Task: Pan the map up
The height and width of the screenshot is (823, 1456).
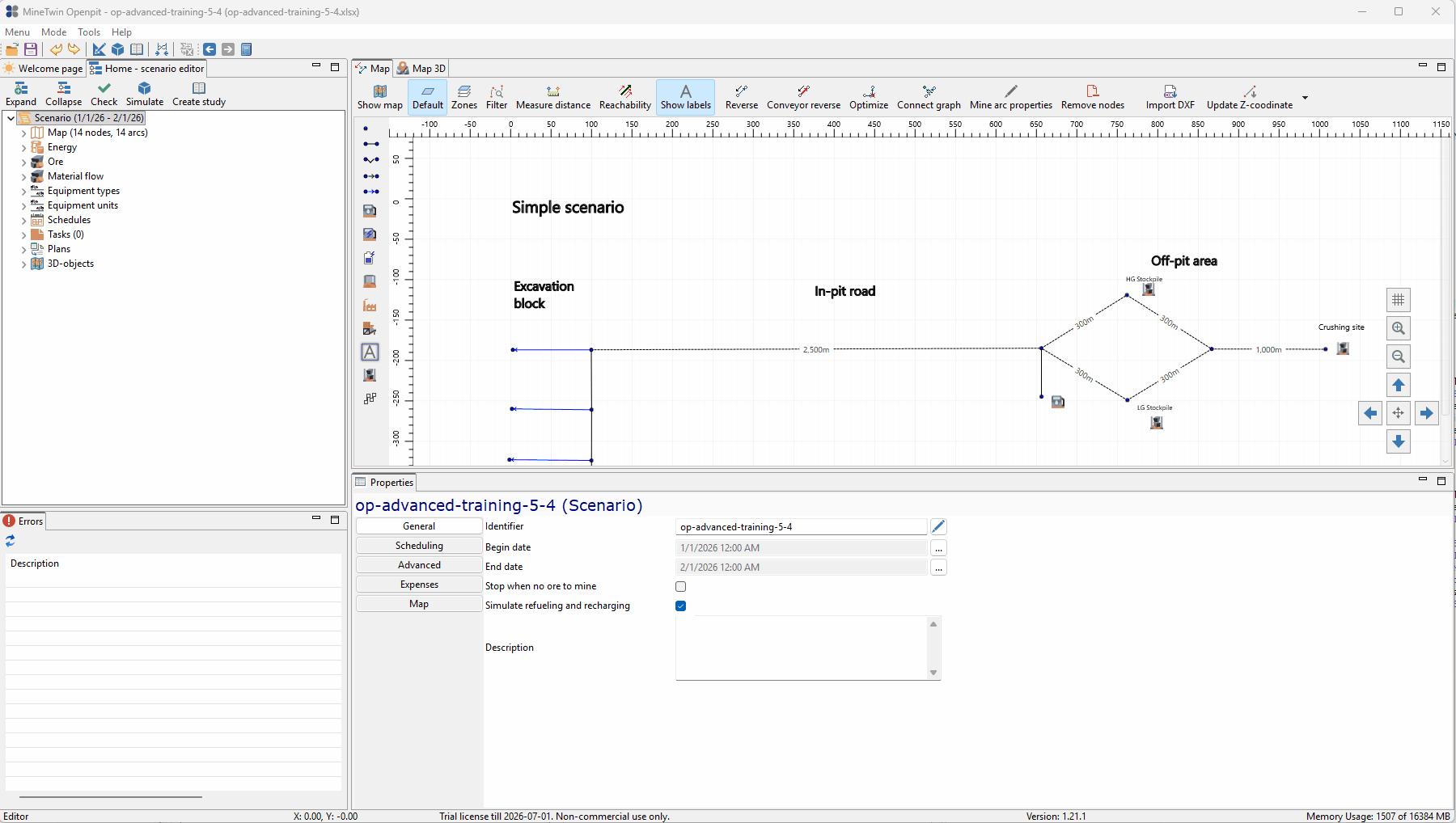Action: coord(1398,385)
